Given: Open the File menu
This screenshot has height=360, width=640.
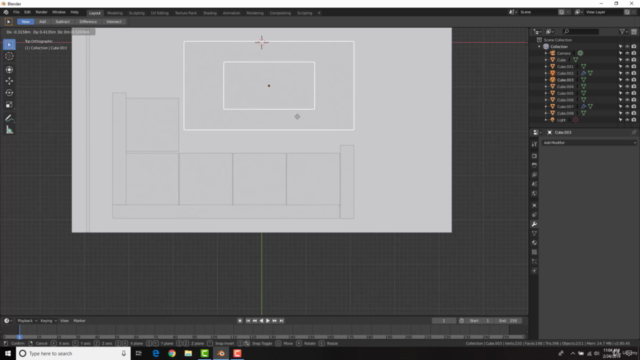Looking at the screenshot, I should (16, 13).
